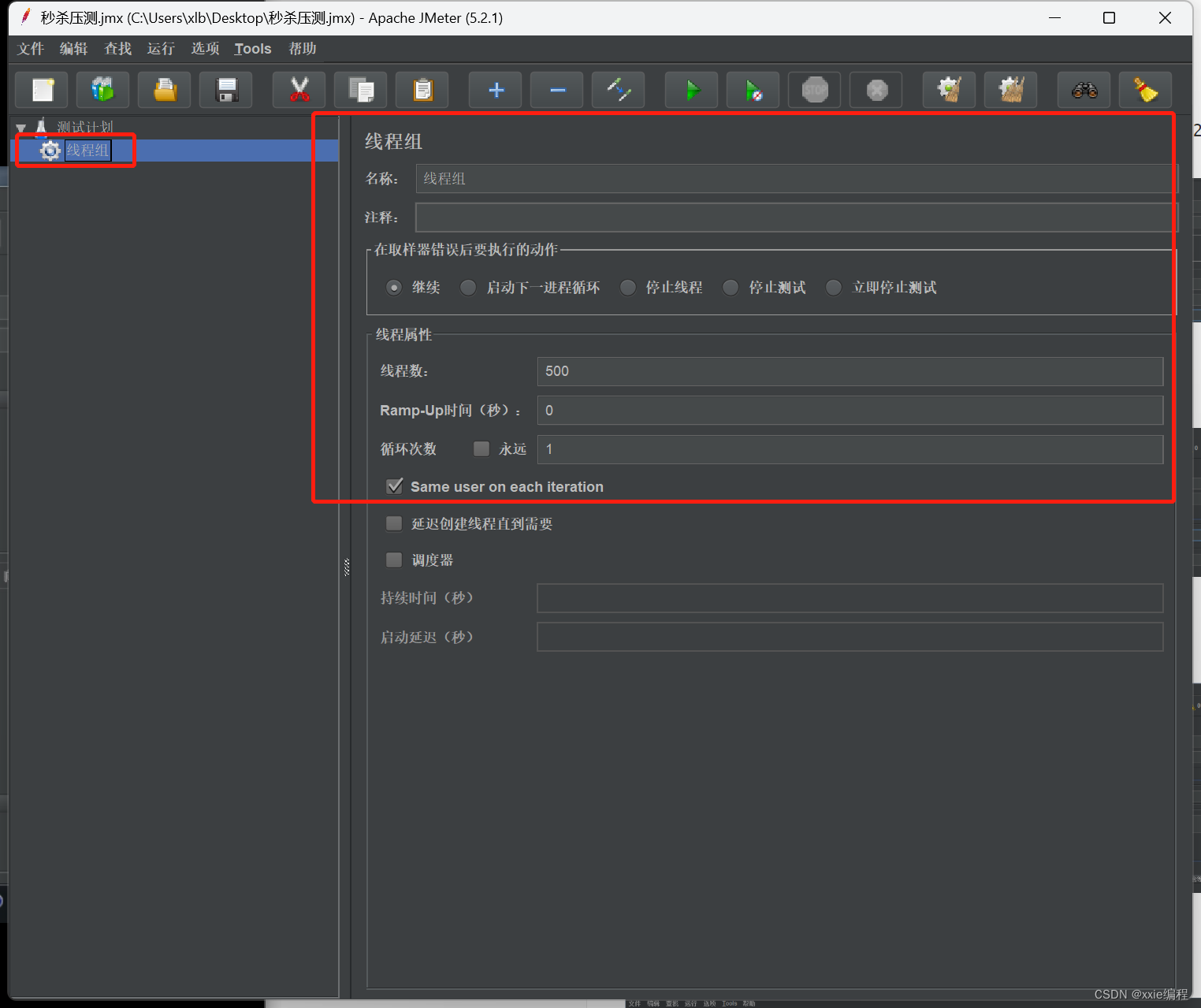This screenshot has height=1008, width=1201.
Task: Click the Clear results broom icon
Action: (x=950, y=90)
